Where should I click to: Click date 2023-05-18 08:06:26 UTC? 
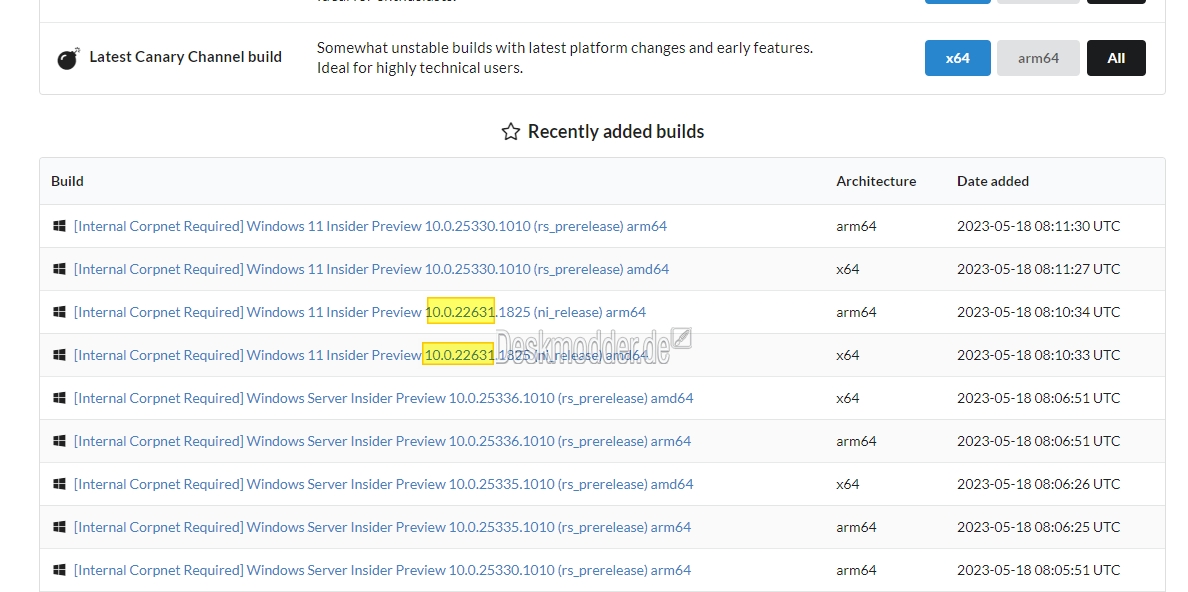click(1038, 484)
